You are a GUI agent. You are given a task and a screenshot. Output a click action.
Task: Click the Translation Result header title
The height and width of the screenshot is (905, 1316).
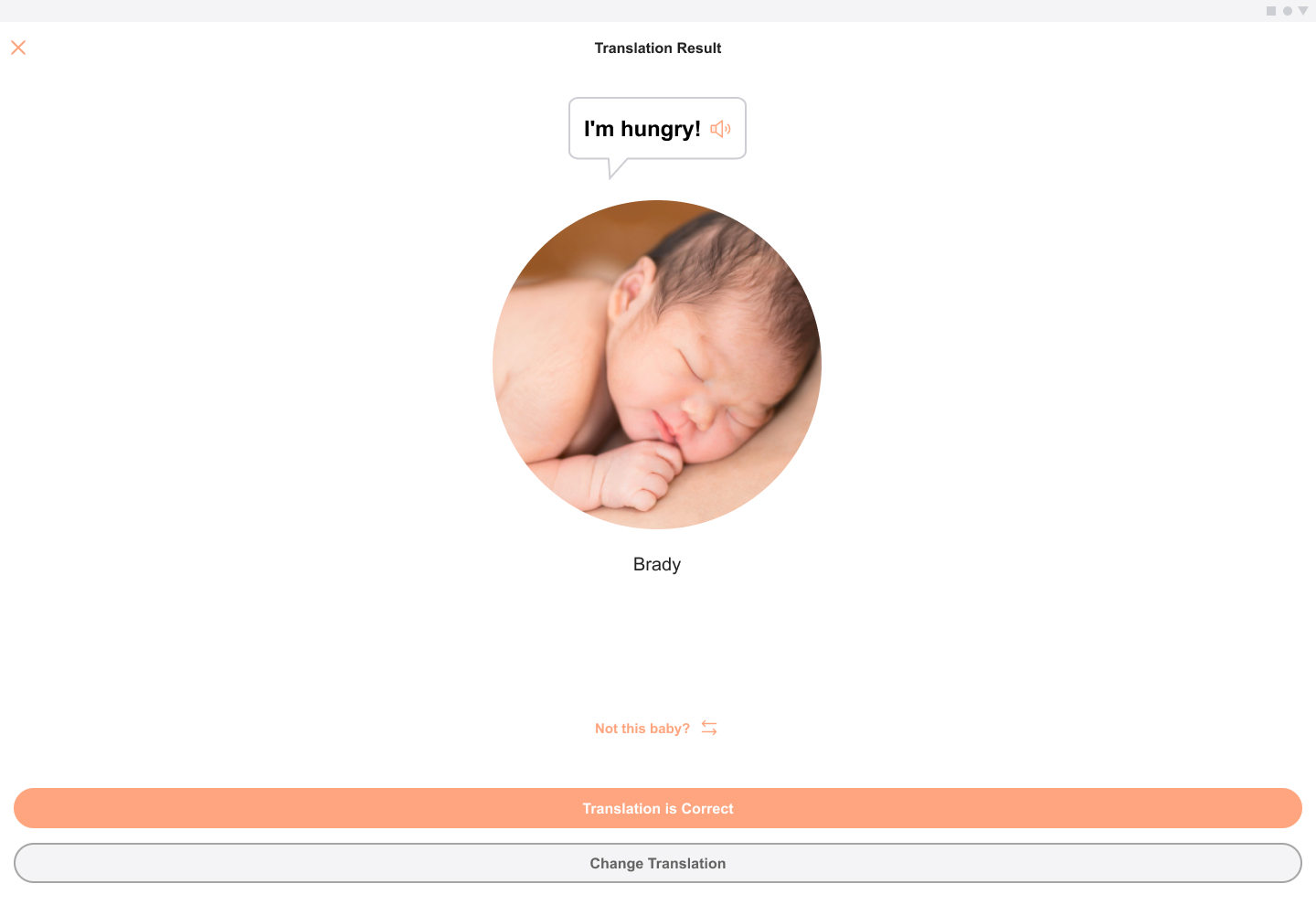coord(658,48)
